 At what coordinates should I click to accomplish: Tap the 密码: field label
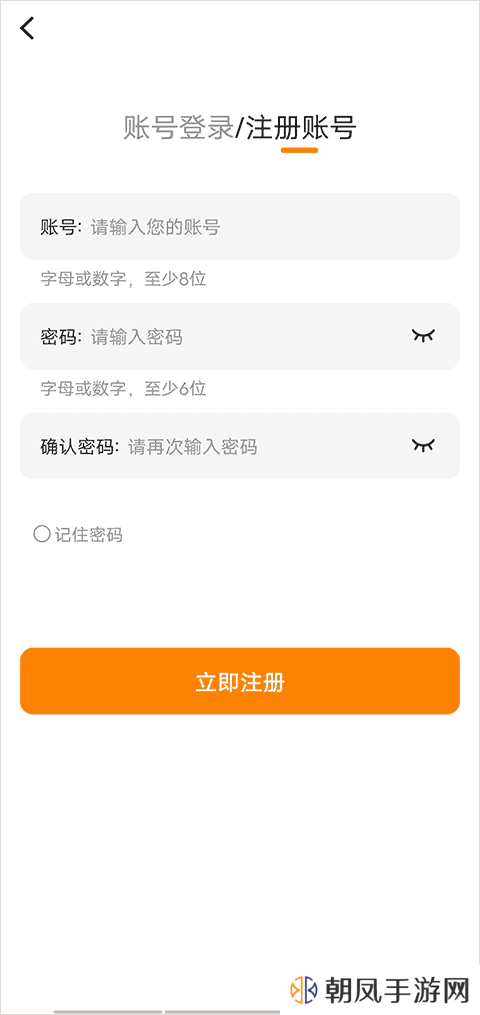click(x=61, y=337)
